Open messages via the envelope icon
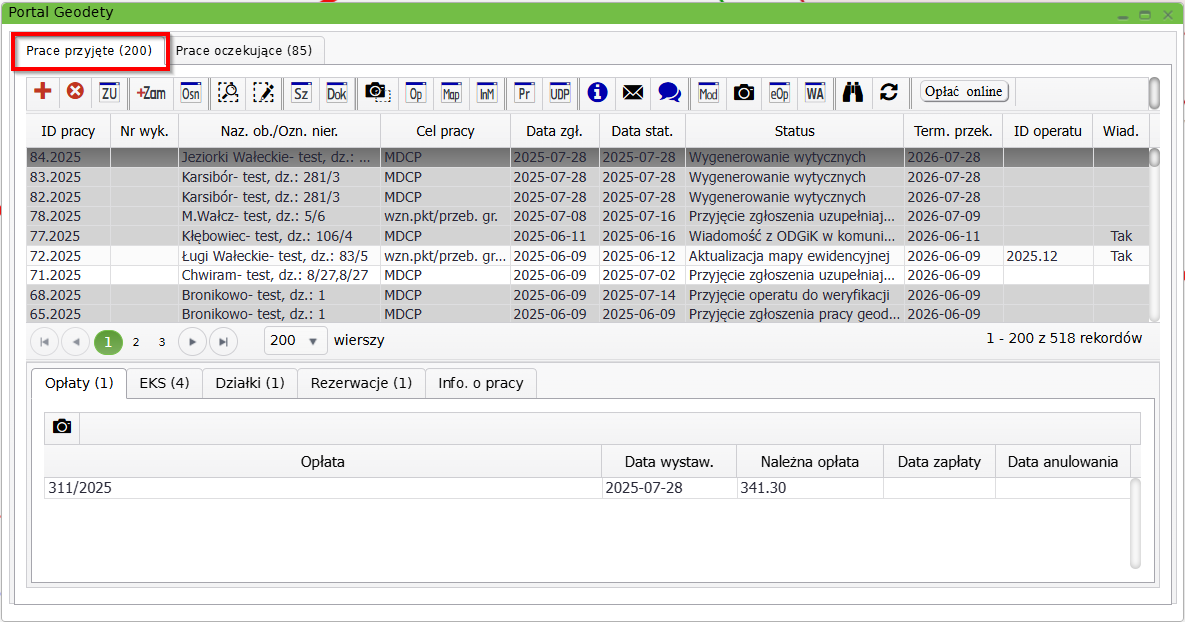The width and height of the screenshot is (1185, 622). point(633,92)
